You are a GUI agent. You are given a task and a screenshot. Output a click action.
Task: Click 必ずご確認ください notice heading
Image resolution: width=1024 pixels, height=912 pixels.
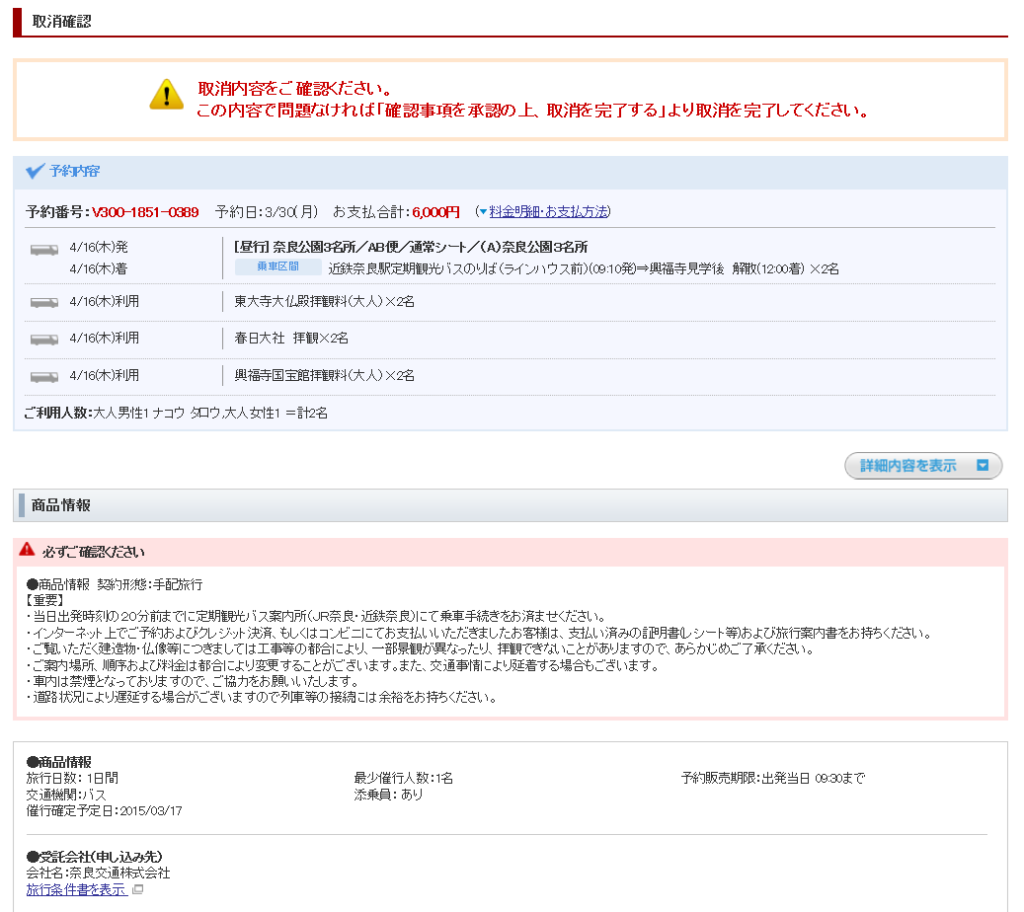click(x=93, y=552)
